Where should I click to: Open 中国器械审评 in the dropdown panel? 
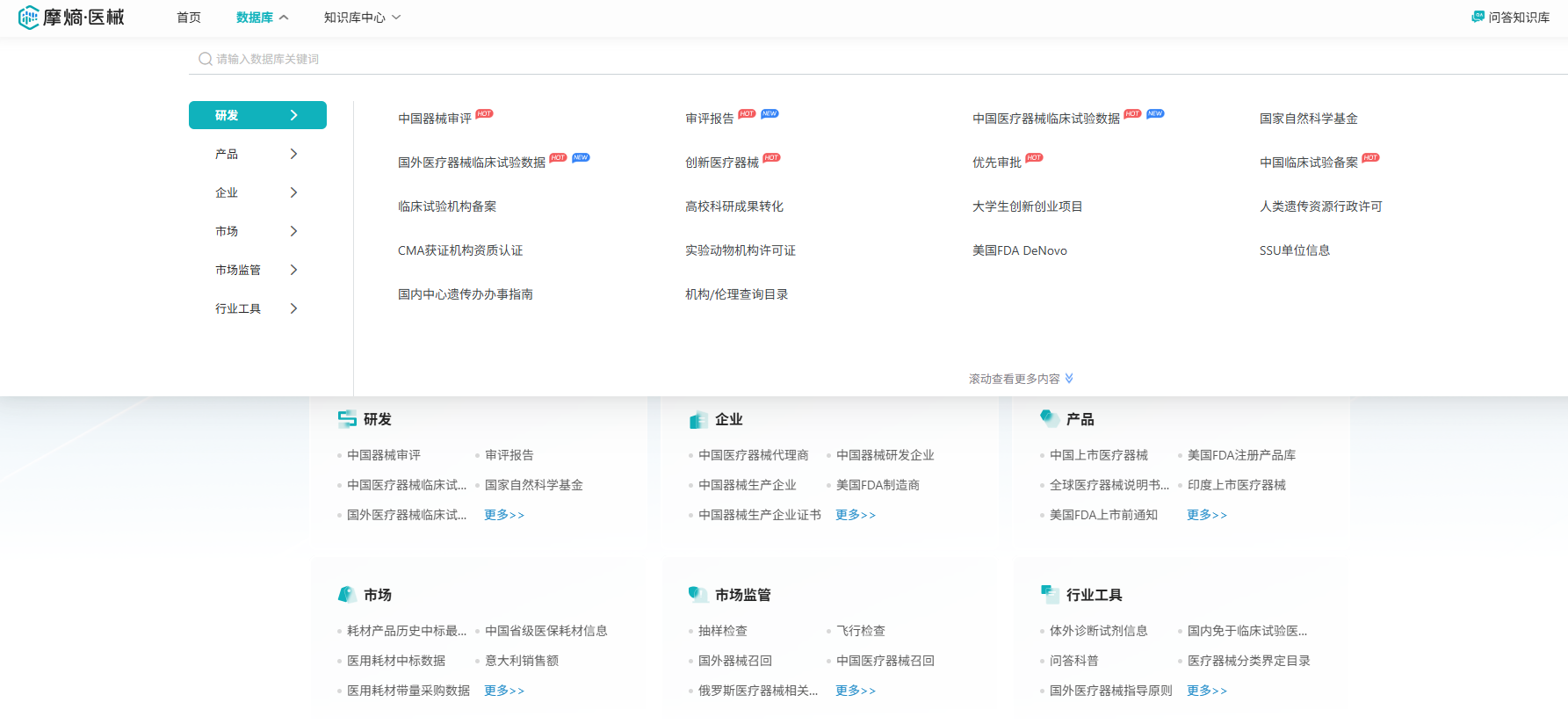[x=435, y=119]
